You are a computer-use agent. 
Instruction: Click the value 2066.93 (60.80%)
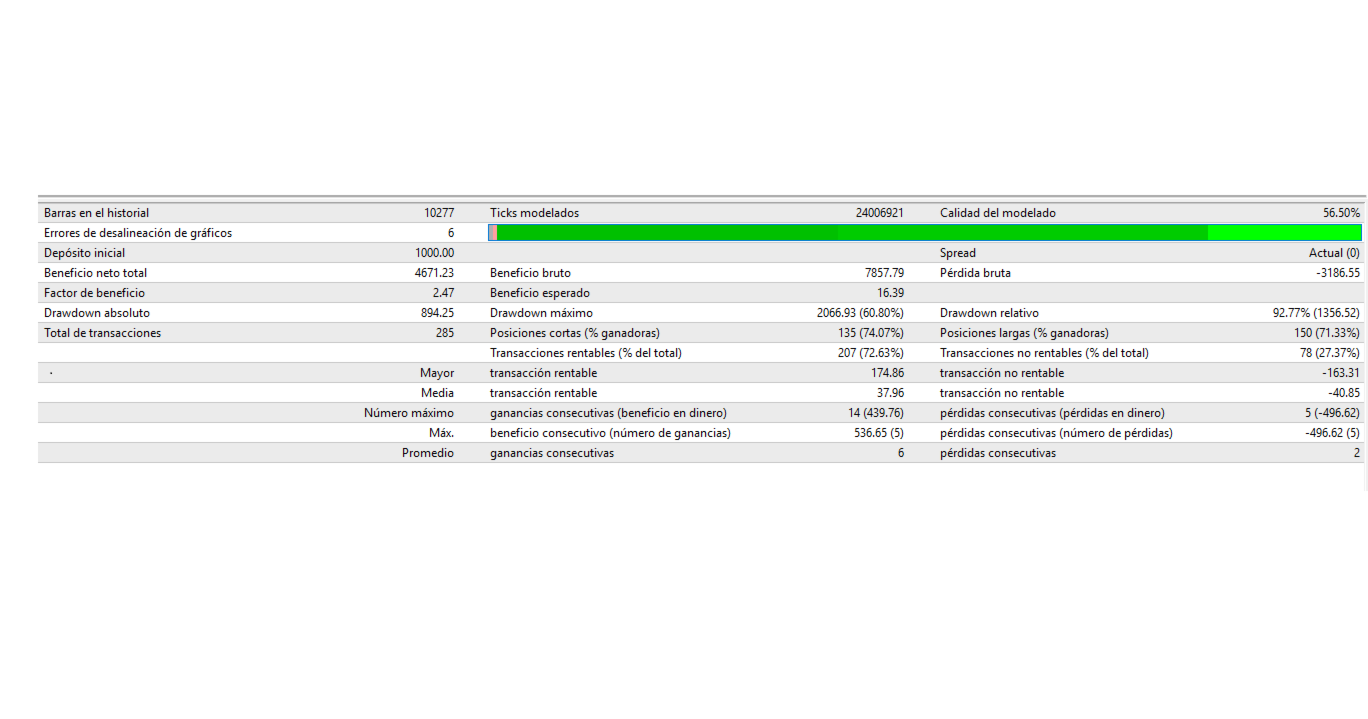point(860,313)
